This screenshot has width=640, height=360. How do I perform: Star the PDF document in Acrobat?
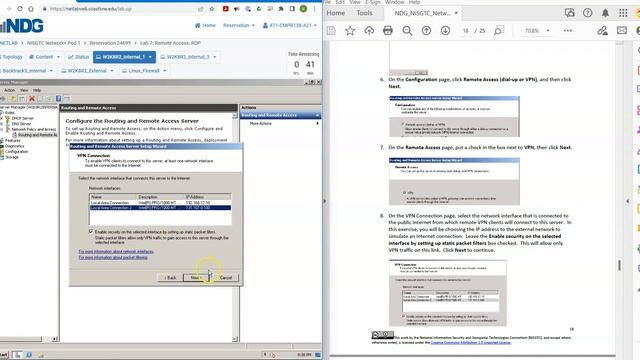[350, 31]
